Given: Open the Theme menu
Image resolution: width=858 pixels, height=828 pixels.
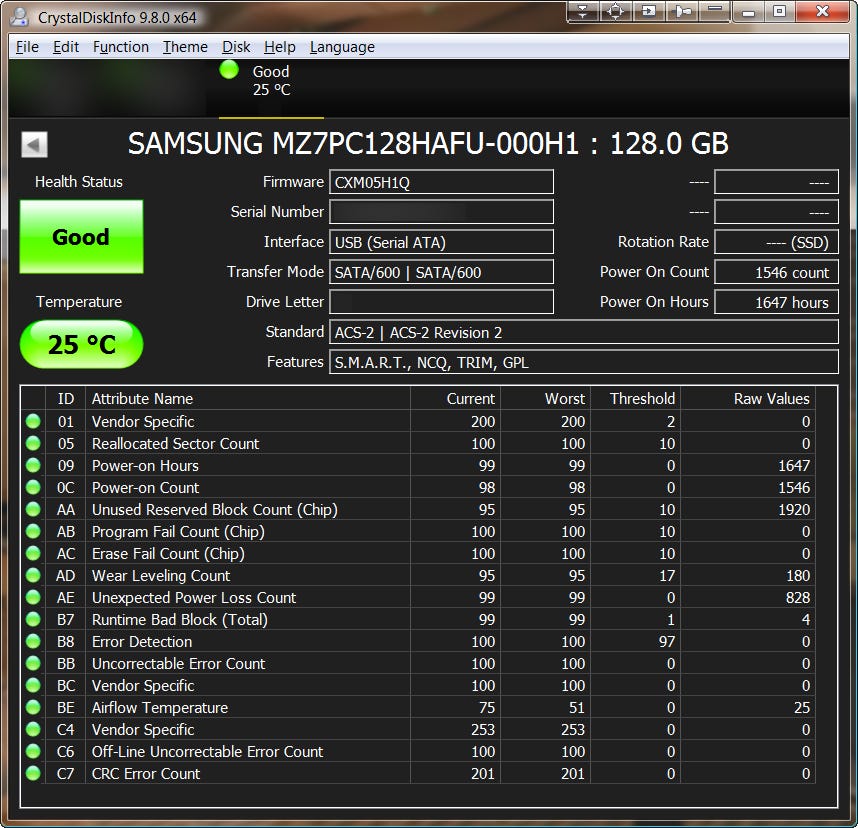Looking at the screenshot, I should pyautogui.click(x=185, y=47).
